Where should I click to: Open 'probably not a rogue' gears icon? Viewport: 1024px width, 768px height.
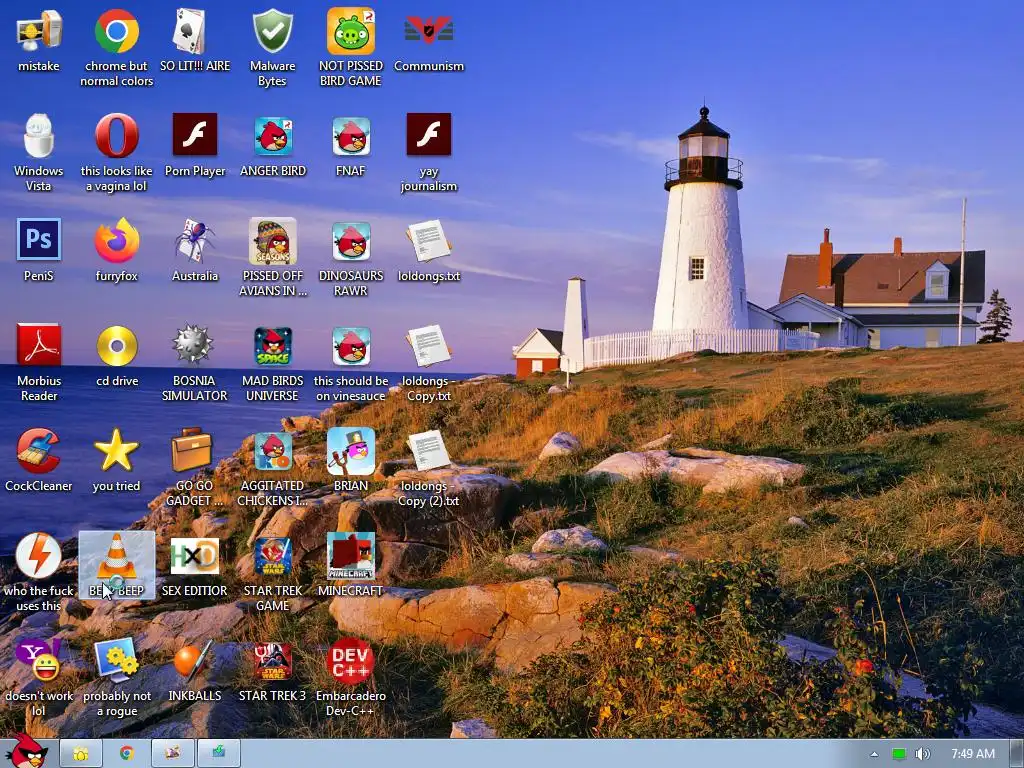pyautogui.click(x=116, y=660)
